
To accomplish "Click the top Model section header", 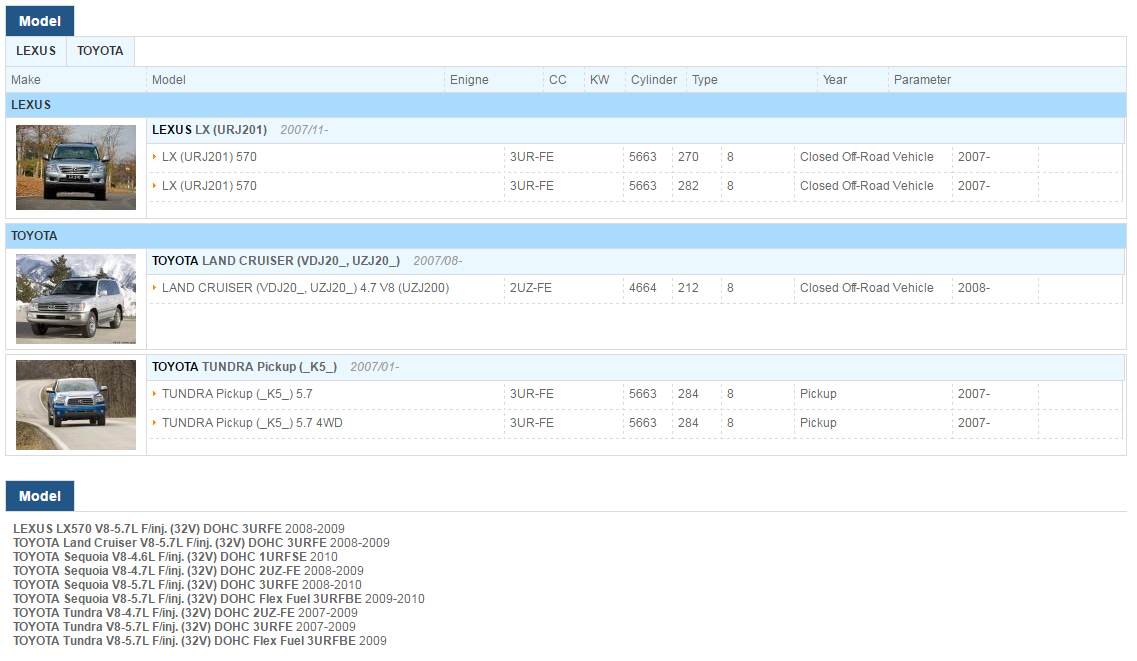I will click(x=40, y=21).
